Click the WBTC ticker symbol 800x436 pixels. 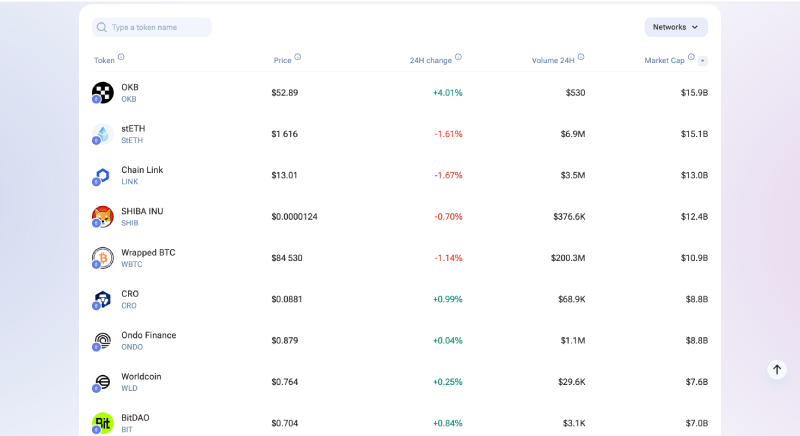pyautogui.click(x=132, y=264)
